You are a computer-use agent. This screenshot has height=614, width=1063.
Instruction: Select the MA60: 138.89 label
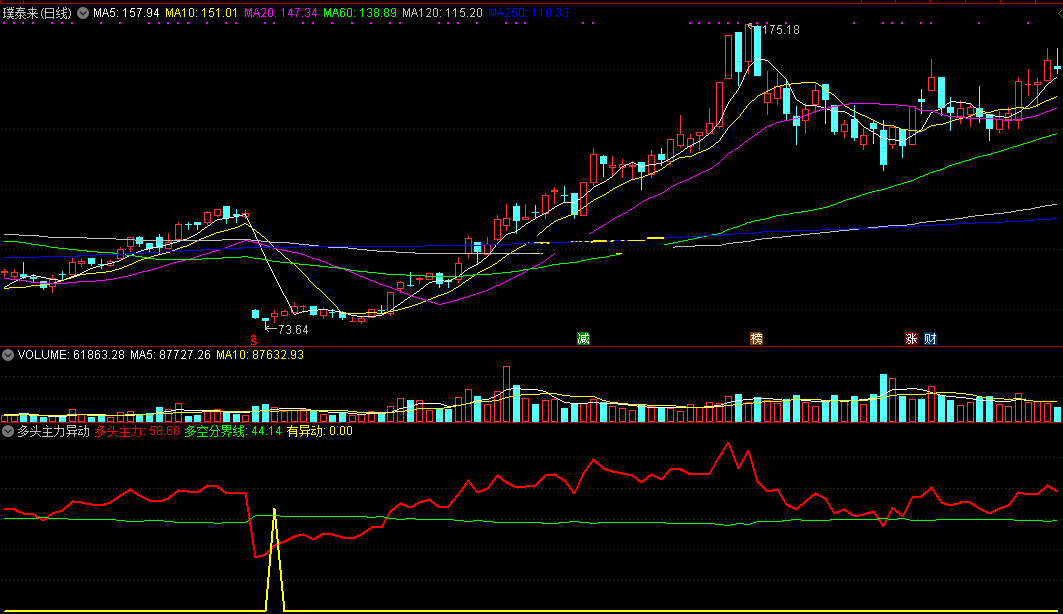pyautogui.click(x=360, y=13)
